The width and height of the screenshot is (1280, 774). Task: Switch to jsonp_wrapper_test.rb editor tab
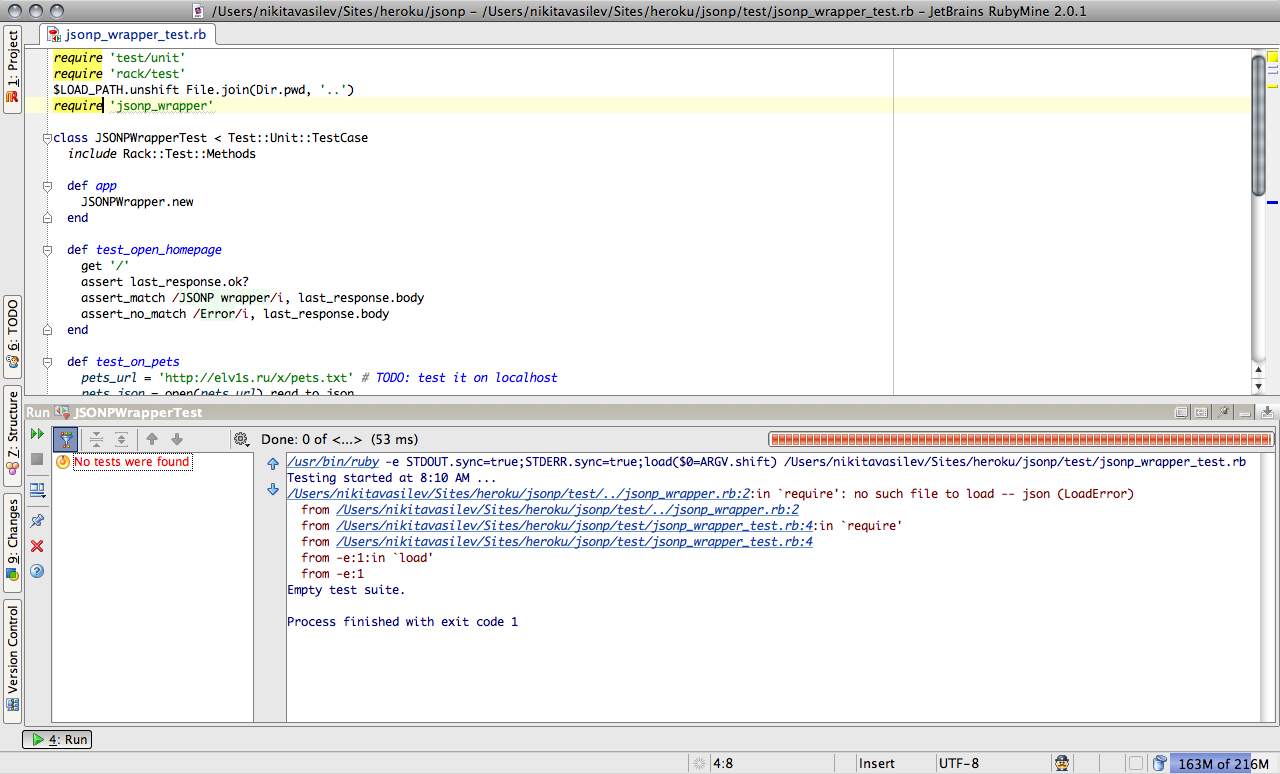[x=127, y=34]
